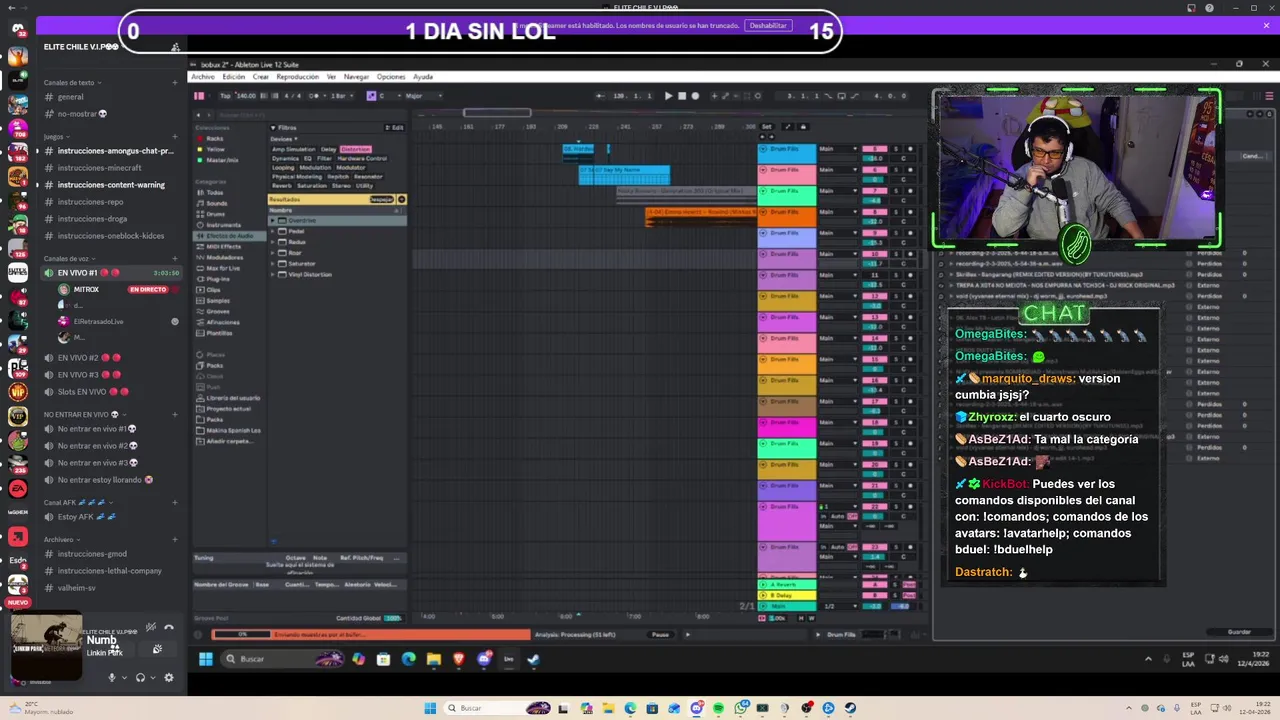Open the Edición menu in Ableton
This screenshot has width=1280, height=720.
point(234,77)
